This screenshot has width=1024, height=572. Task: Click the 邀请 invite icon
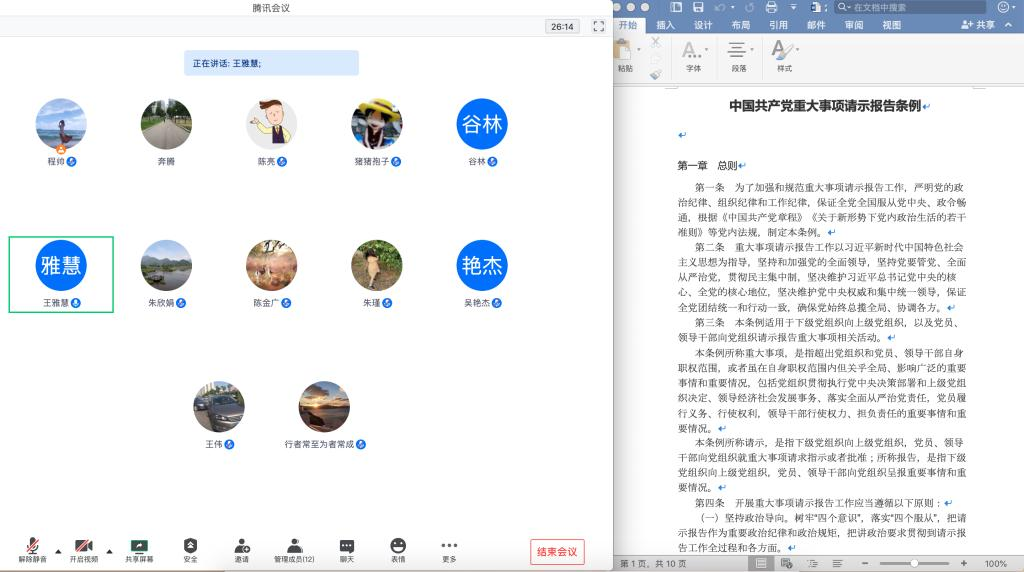242,546
